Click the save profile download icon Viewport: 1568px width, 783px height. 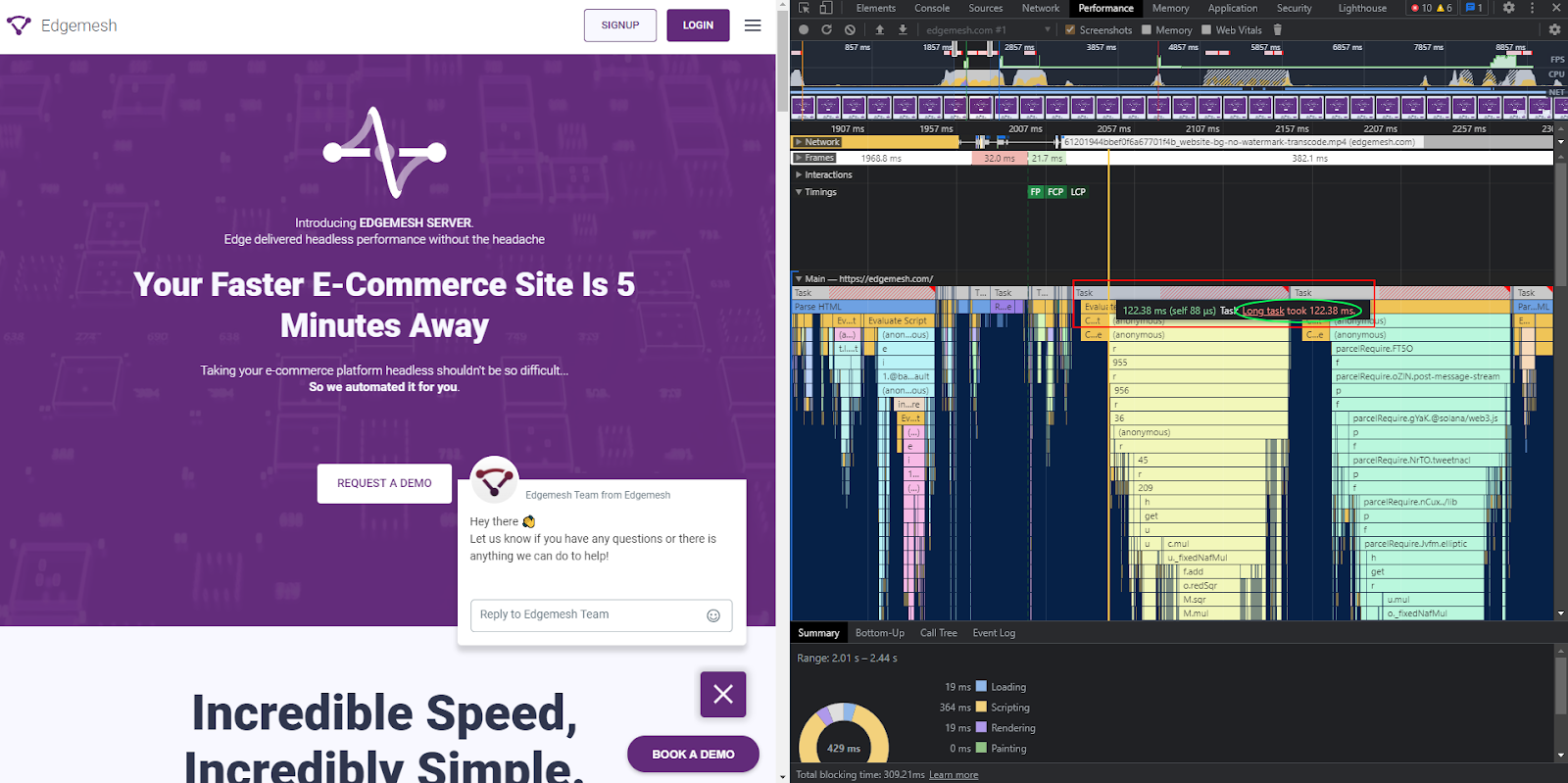[x=903, y=29]
